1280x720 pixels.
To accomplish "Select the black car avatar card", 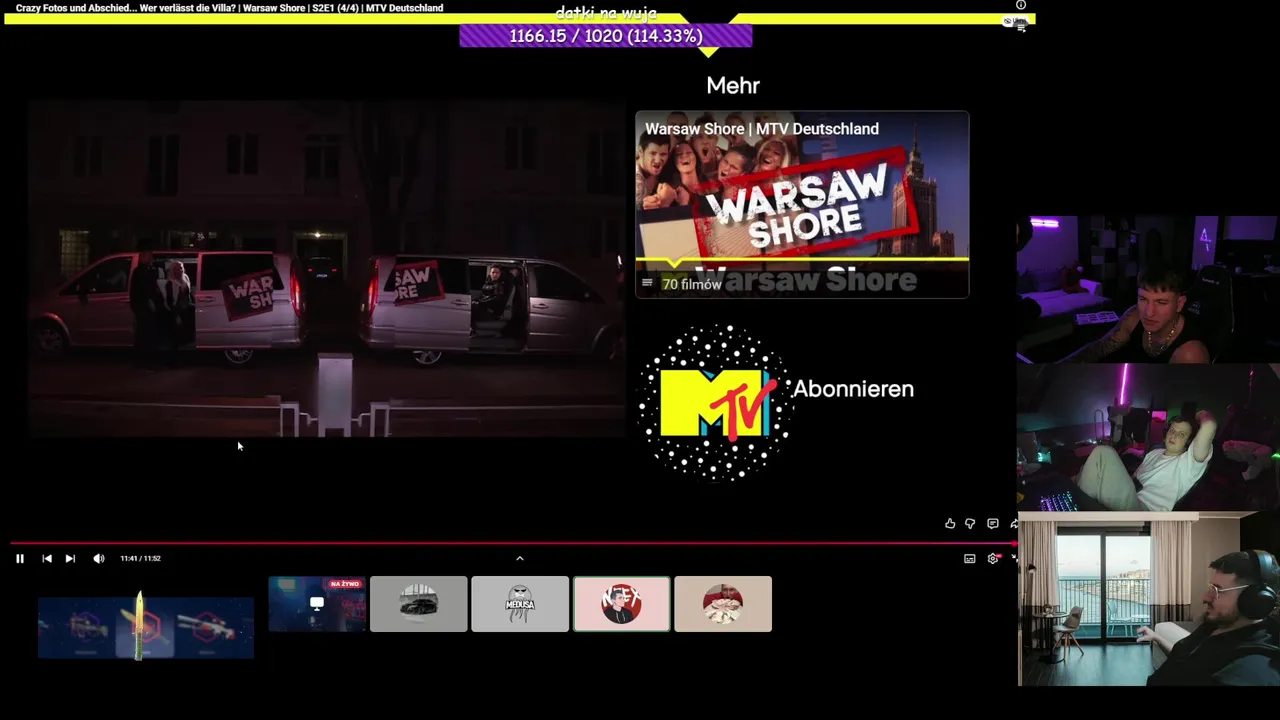I will (418, 604).
